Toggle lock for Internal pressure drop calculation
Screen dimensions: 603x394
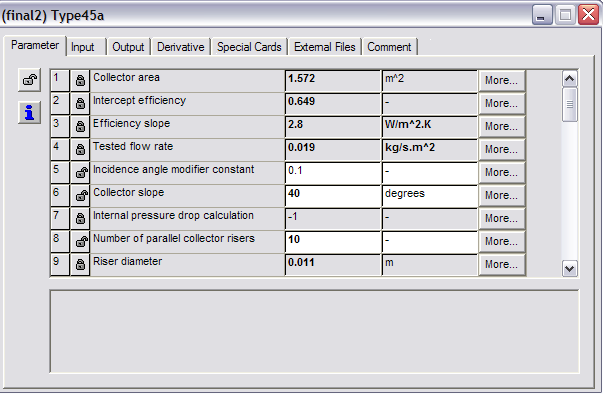pyautogui.click(x=80, y=219)
